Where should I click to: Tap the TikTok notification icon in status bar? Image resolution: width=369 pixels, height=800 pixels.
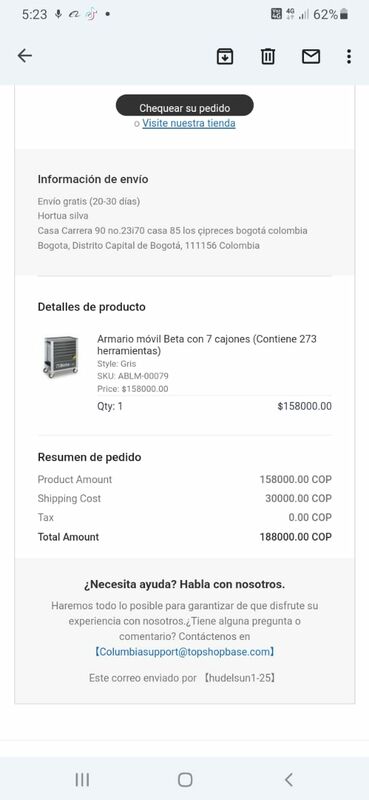[91, 15]
